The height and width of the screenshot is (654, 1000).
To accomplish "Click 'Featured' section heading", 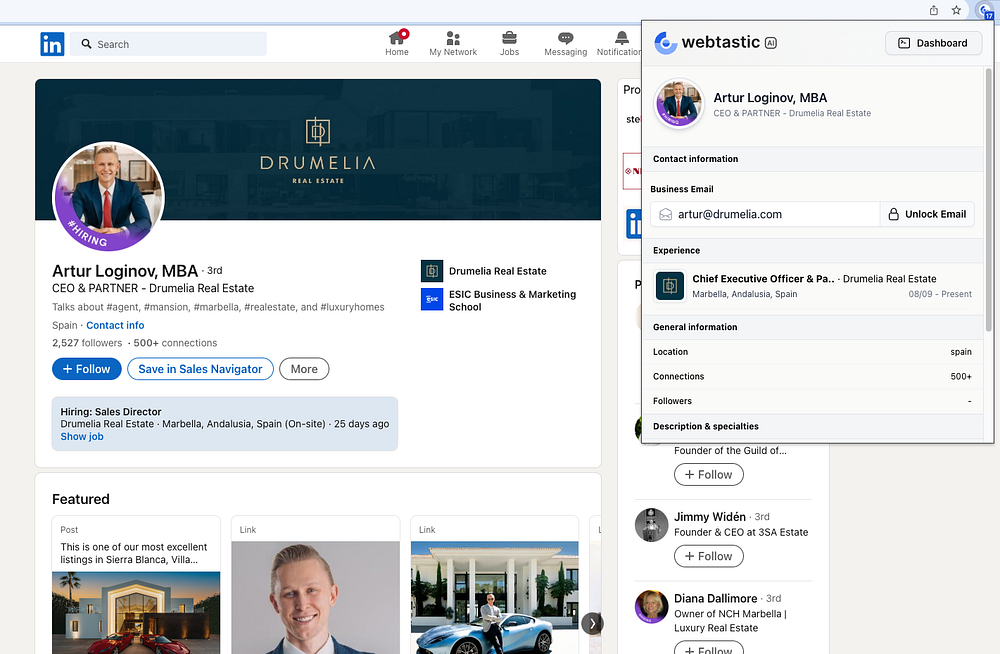I will pos(81,499).
